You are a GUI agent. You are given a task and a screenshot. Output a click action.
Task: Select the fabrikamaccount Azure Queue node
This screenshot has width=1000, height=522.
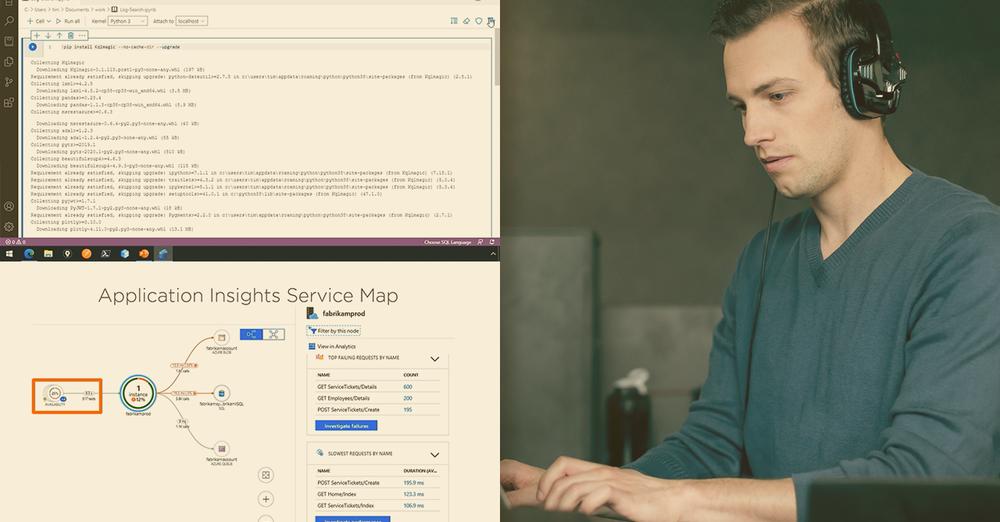pos(221,449)
